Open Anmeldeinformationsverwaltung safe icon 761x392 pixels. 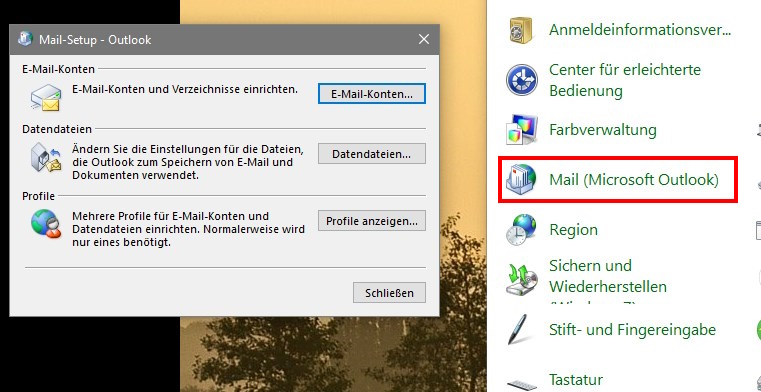(520, 30)
